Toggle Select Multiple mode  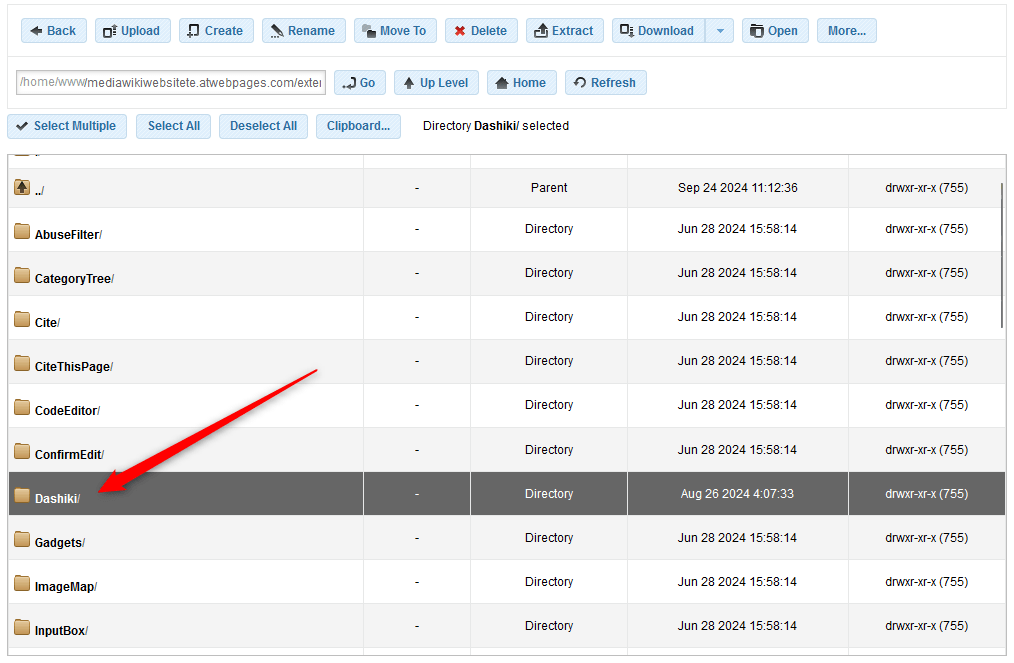tap(66, 126)
